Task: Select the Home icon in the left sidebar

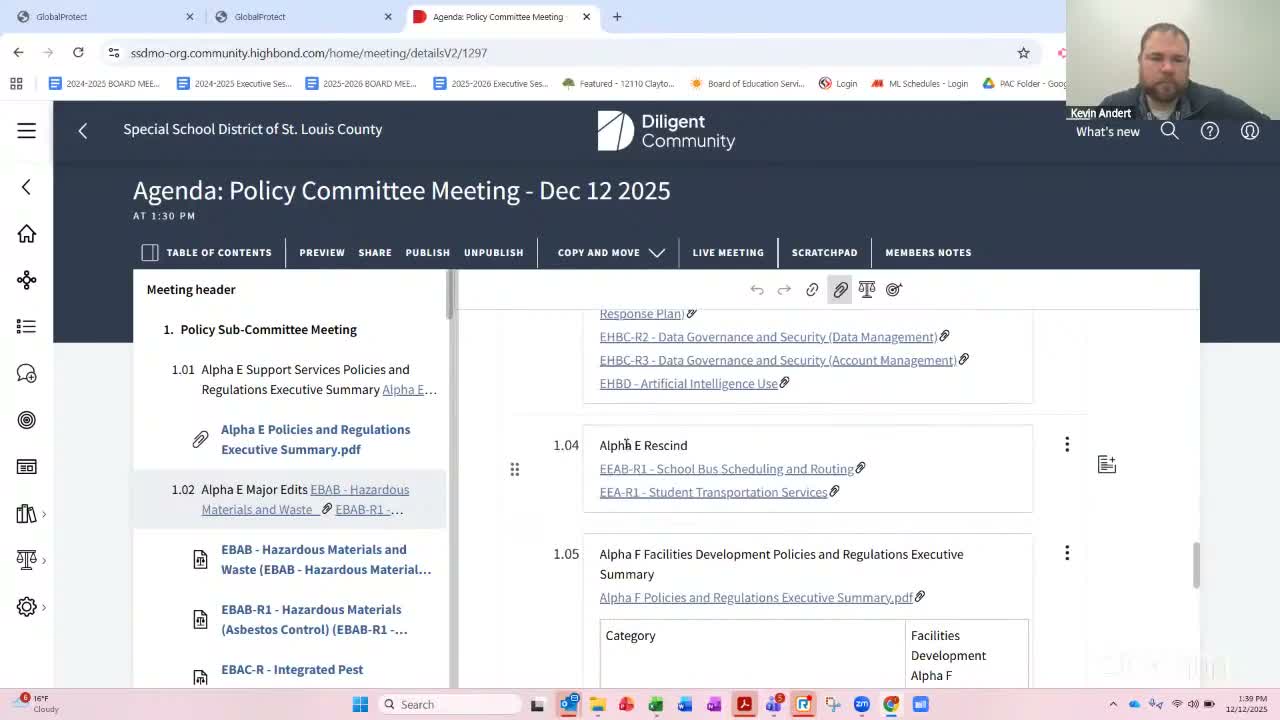Action: coord(26,233)
